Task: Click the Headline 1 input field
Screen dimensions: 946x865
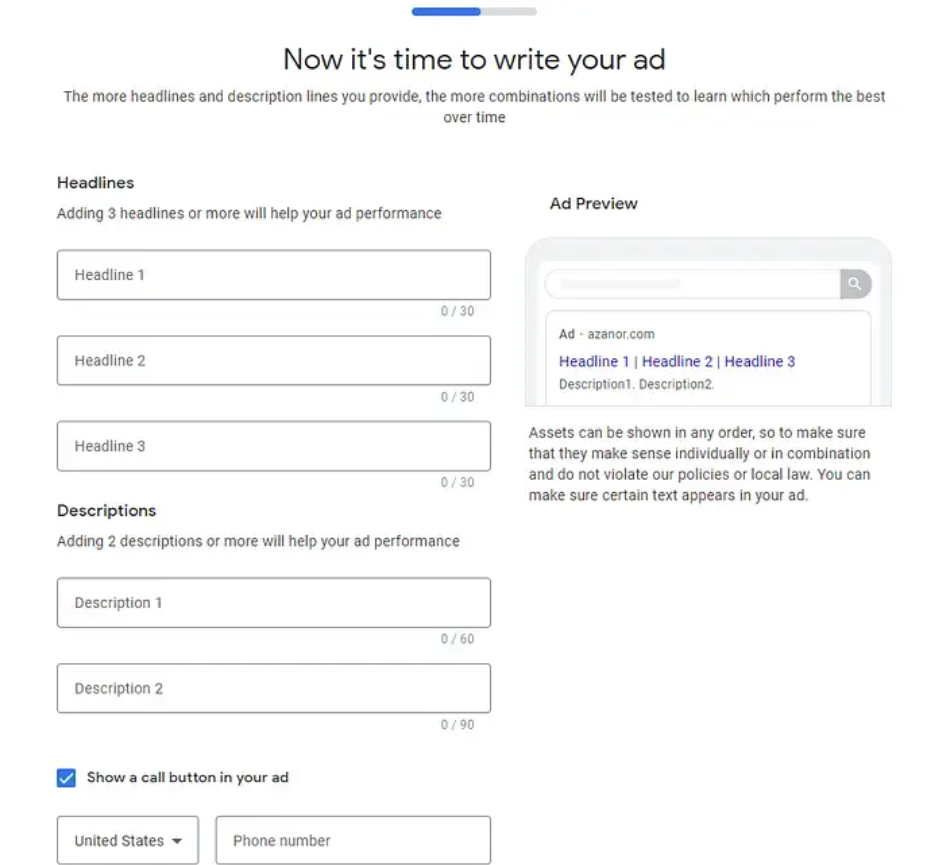Action: coord(274,275)
